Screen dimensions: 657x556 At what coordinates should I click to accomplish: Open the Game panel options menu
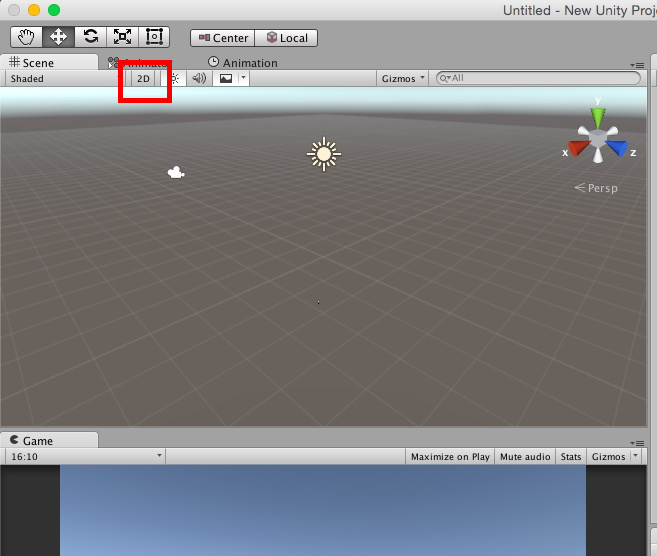coord(637,443)
